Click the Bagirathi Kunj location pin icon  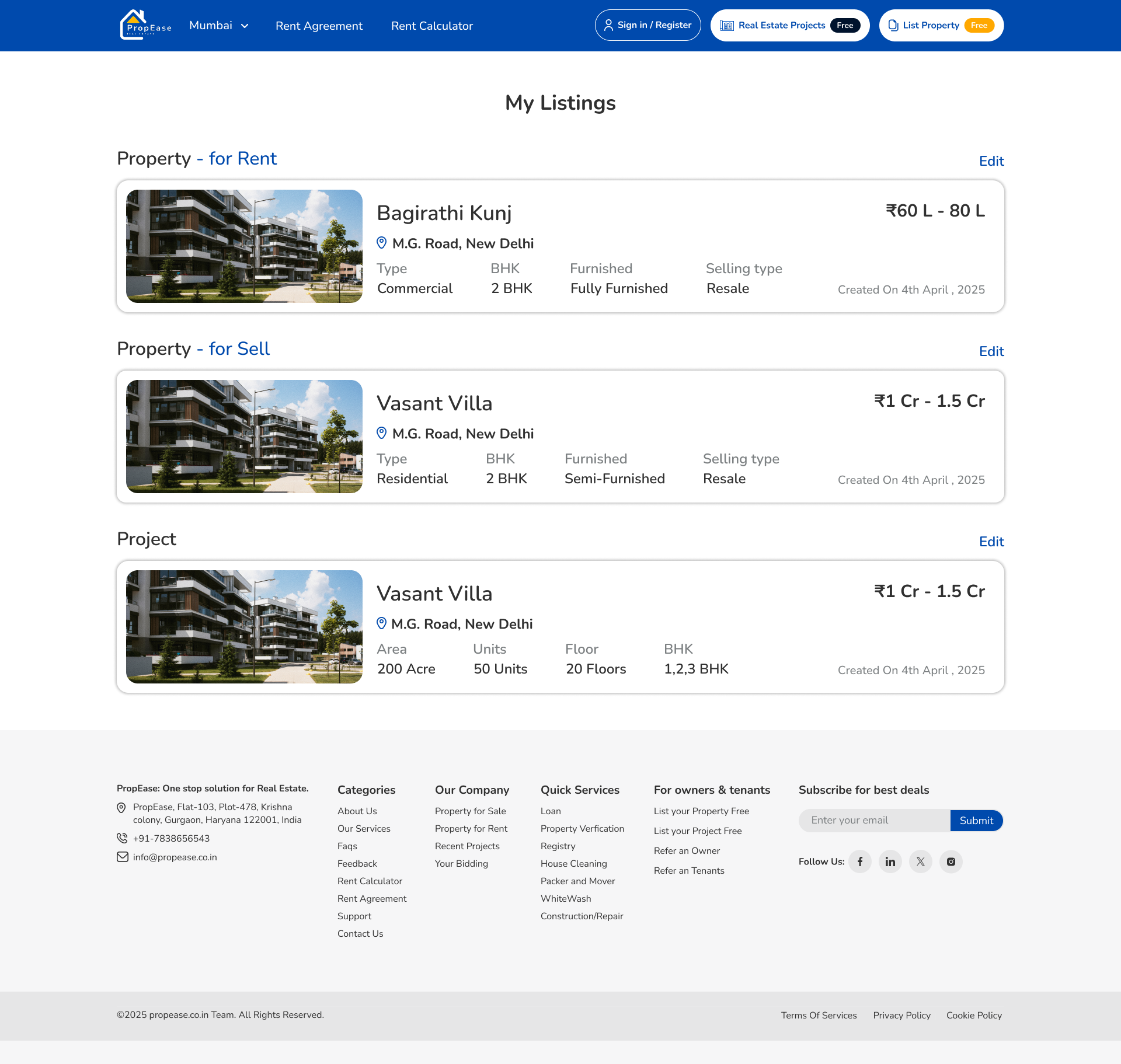382,243
